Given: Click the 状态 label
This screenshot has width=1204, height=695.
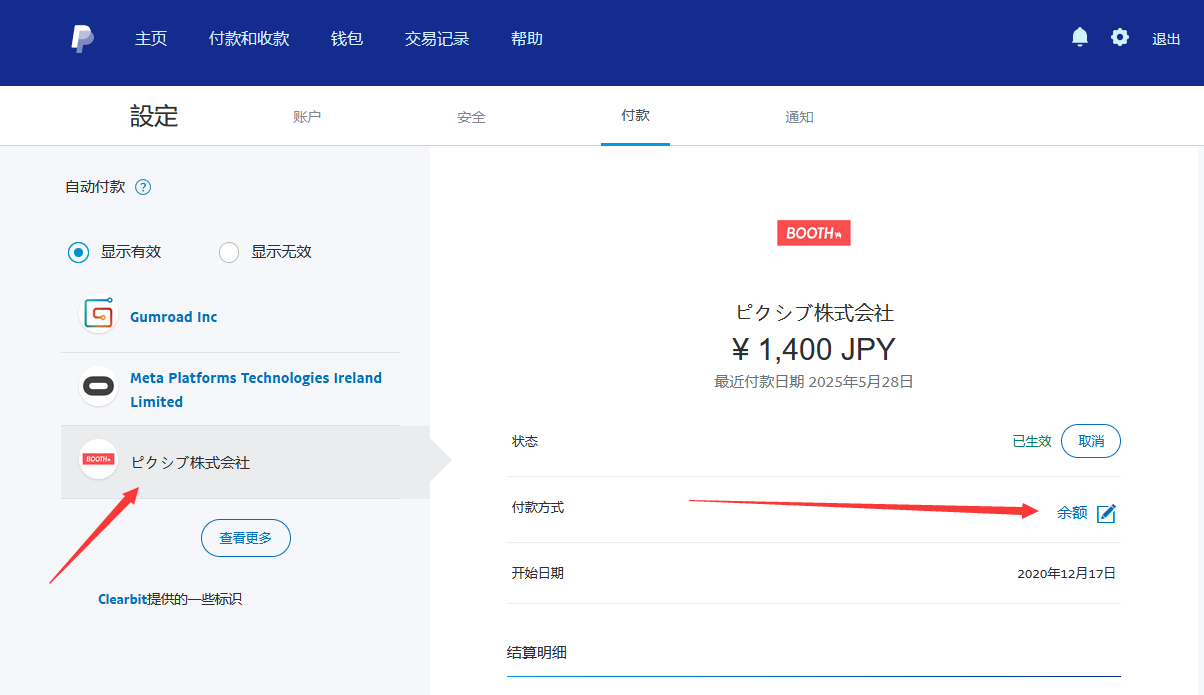Looking at the screenshot, I should point(525,441).
